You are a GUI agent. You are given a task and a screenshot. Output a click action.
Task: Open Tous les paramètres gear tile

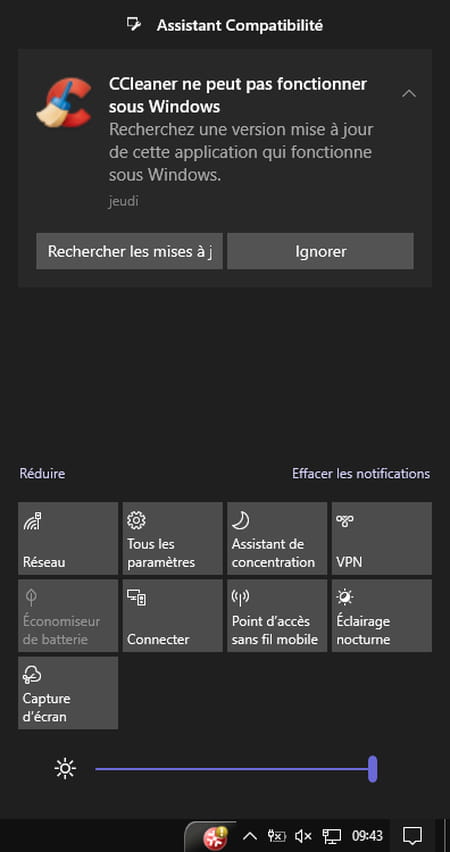coord(173,538)
